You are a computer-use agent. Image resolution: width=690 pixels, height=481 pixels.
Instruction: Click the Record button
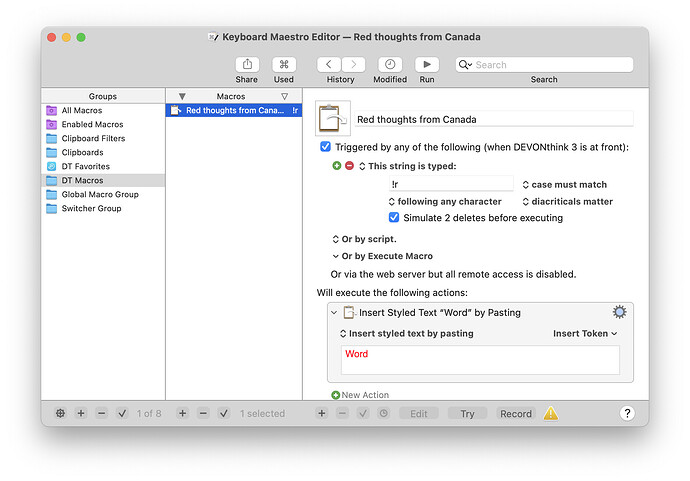point(516,414)
